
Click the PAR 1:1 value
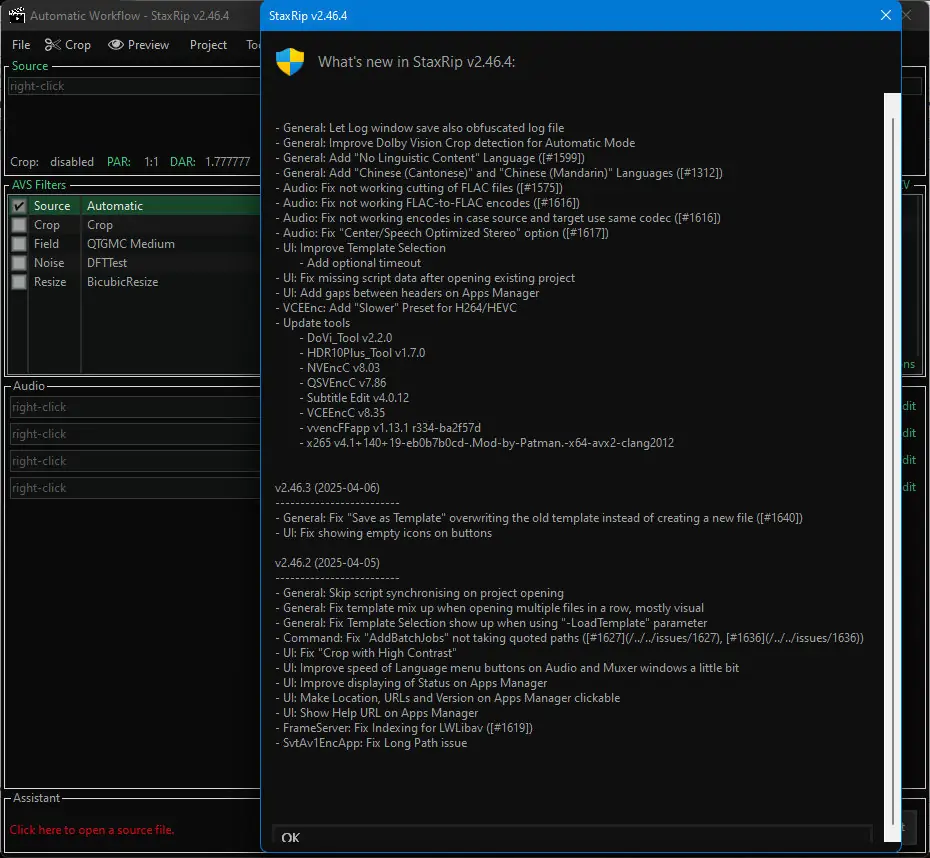[x=151, y=162]
